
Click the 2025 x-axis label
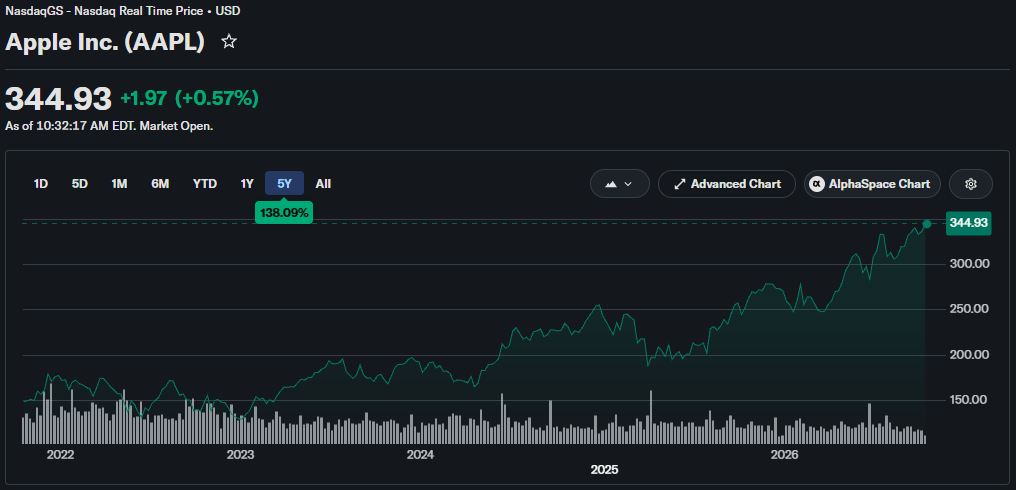coord(605,469)
